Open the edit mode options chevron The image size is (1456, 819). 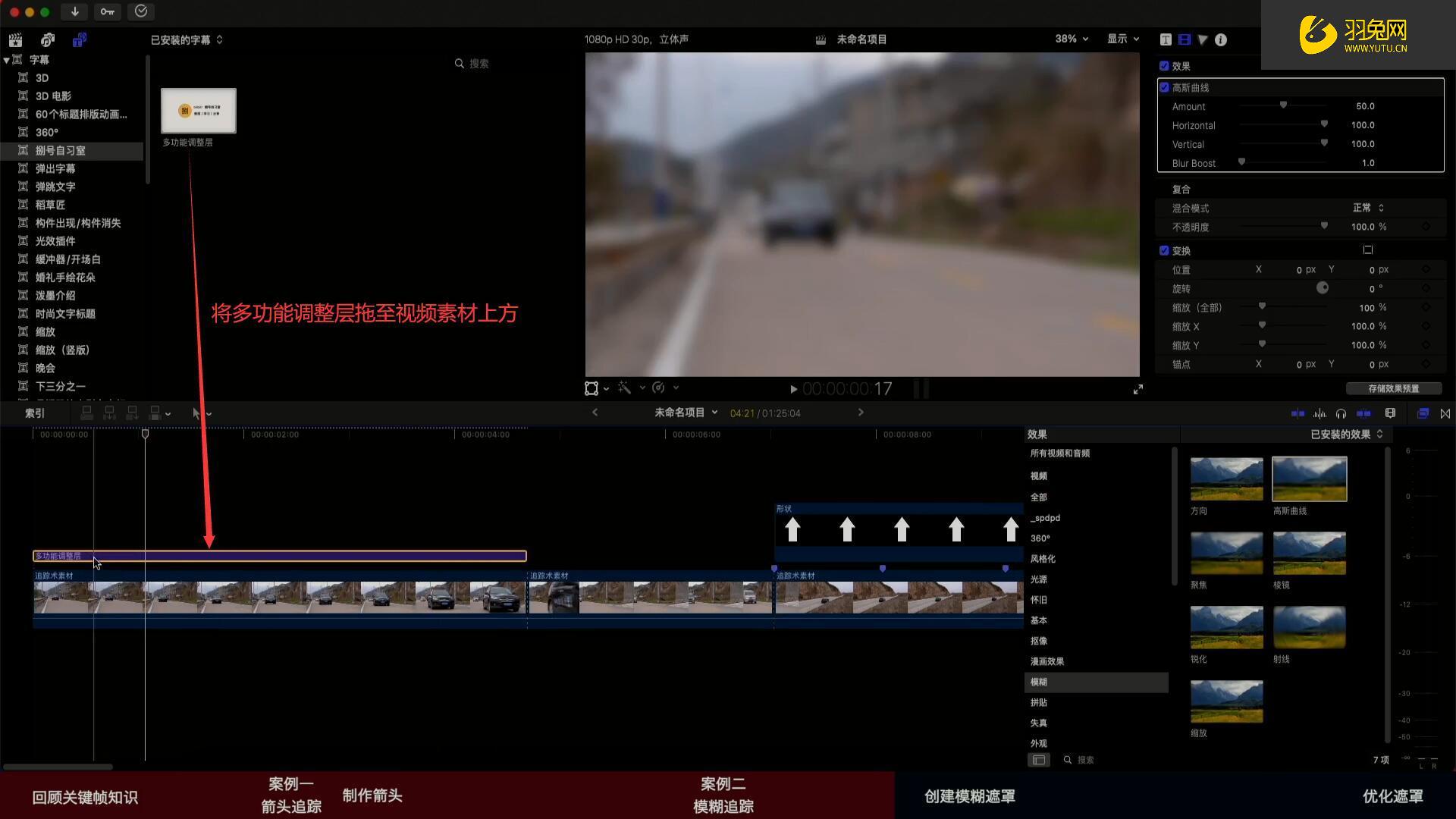(168, 414)
